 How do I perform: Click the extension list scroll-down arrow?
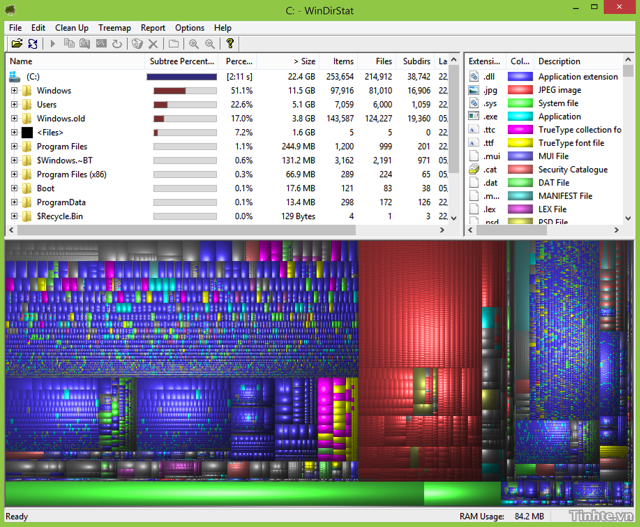click(x=629, y=218)
